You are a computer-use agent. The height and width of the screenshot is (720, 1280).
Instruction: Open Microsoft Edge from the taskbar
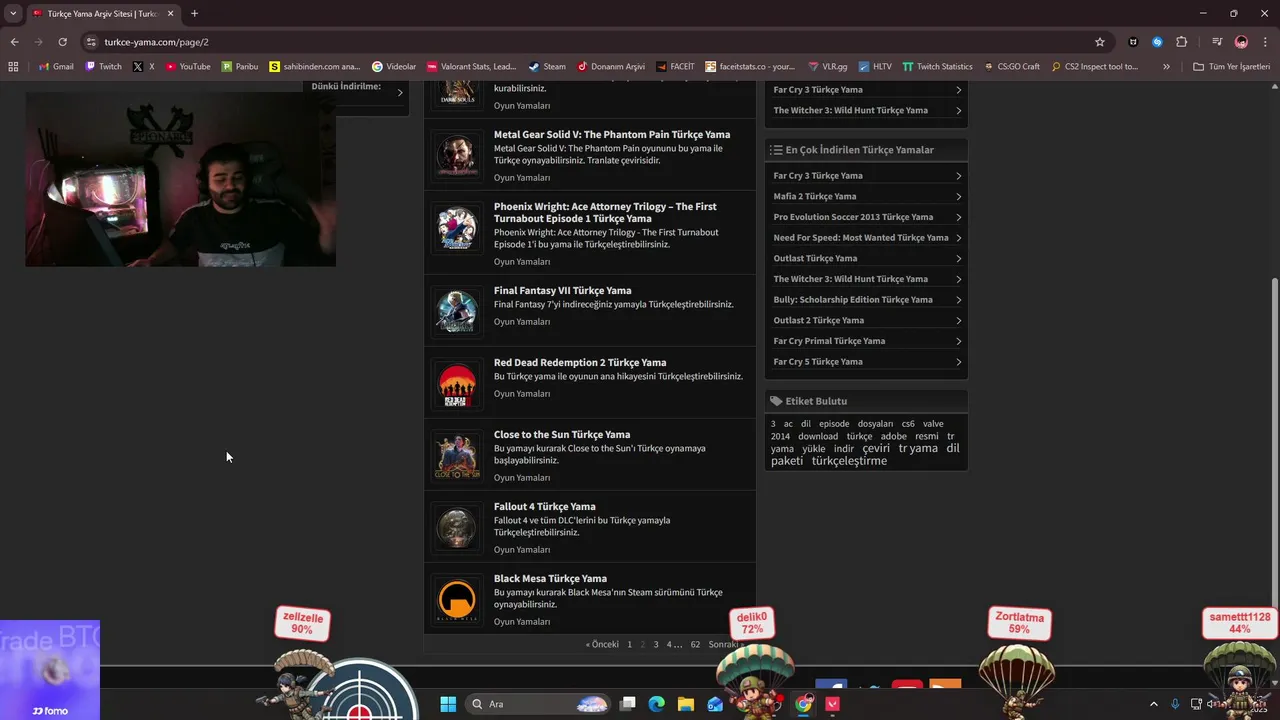click(656, 704)
